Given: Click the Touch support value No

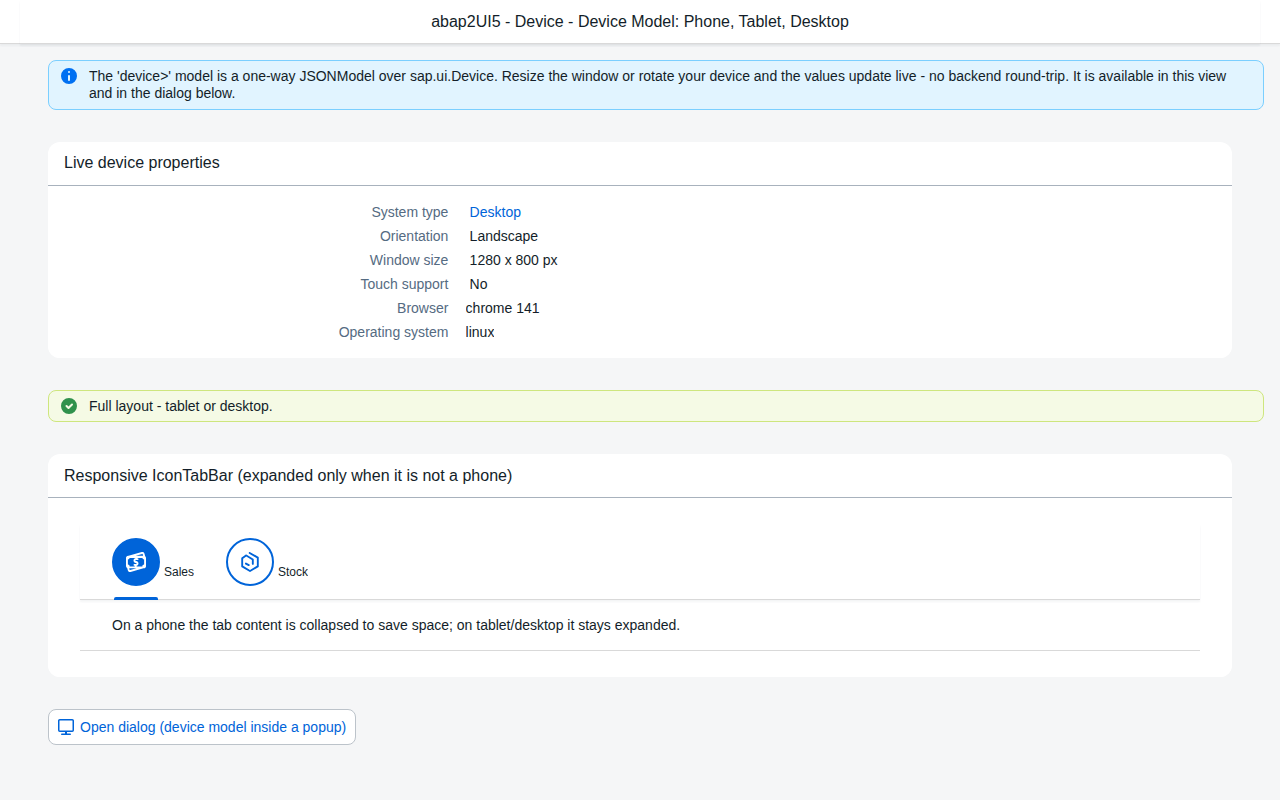Looking at the screenshot, I should pos(479,284).
